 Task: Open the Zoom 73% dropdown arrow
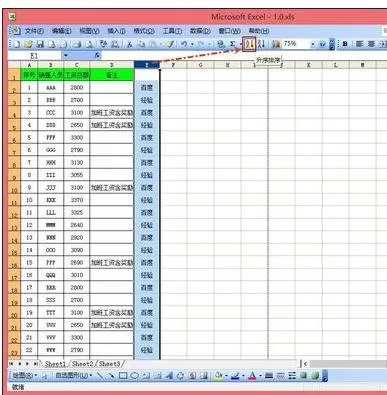tap(313, 44)
